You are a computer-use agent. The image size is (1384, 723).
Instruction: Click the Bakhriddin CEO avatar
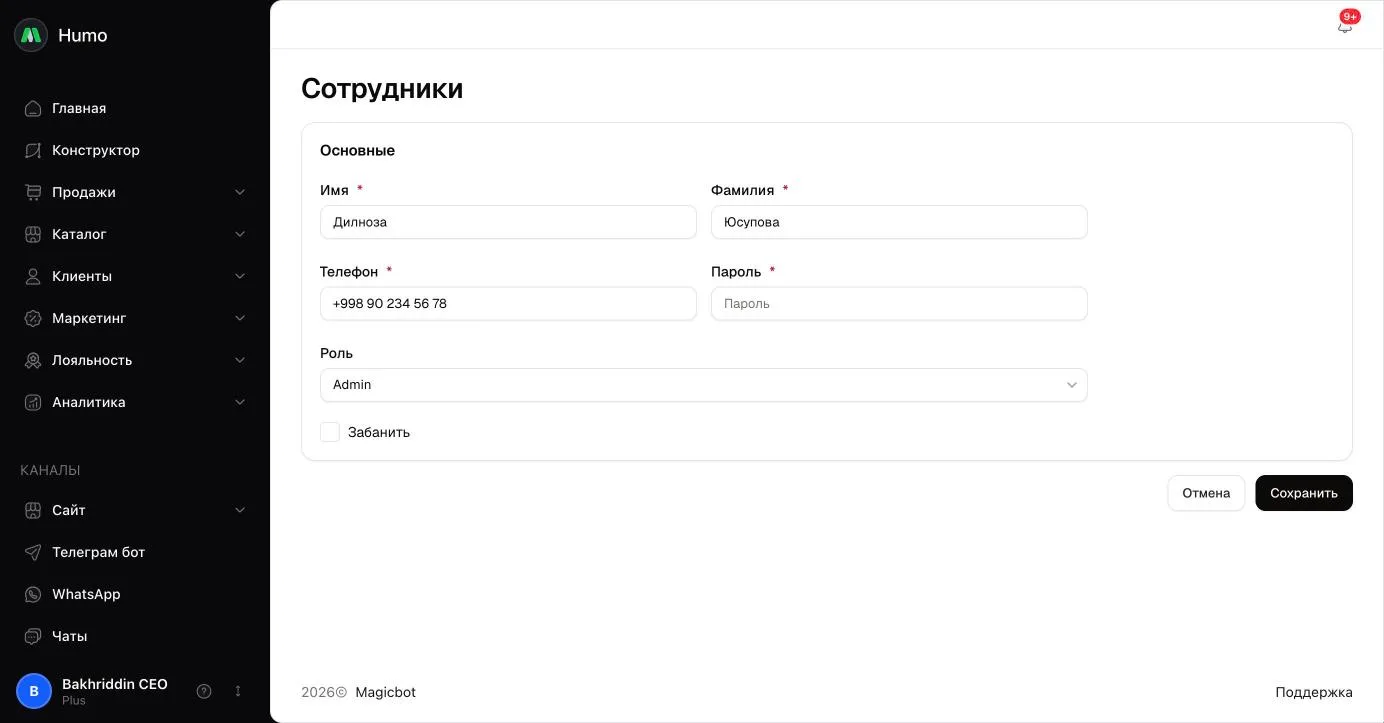tap(34, 691)
